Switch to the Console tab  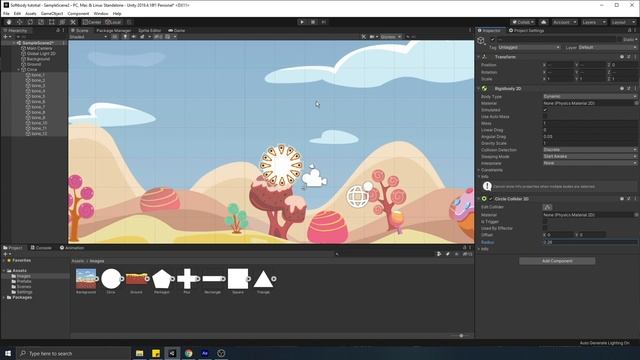point(41,248)
